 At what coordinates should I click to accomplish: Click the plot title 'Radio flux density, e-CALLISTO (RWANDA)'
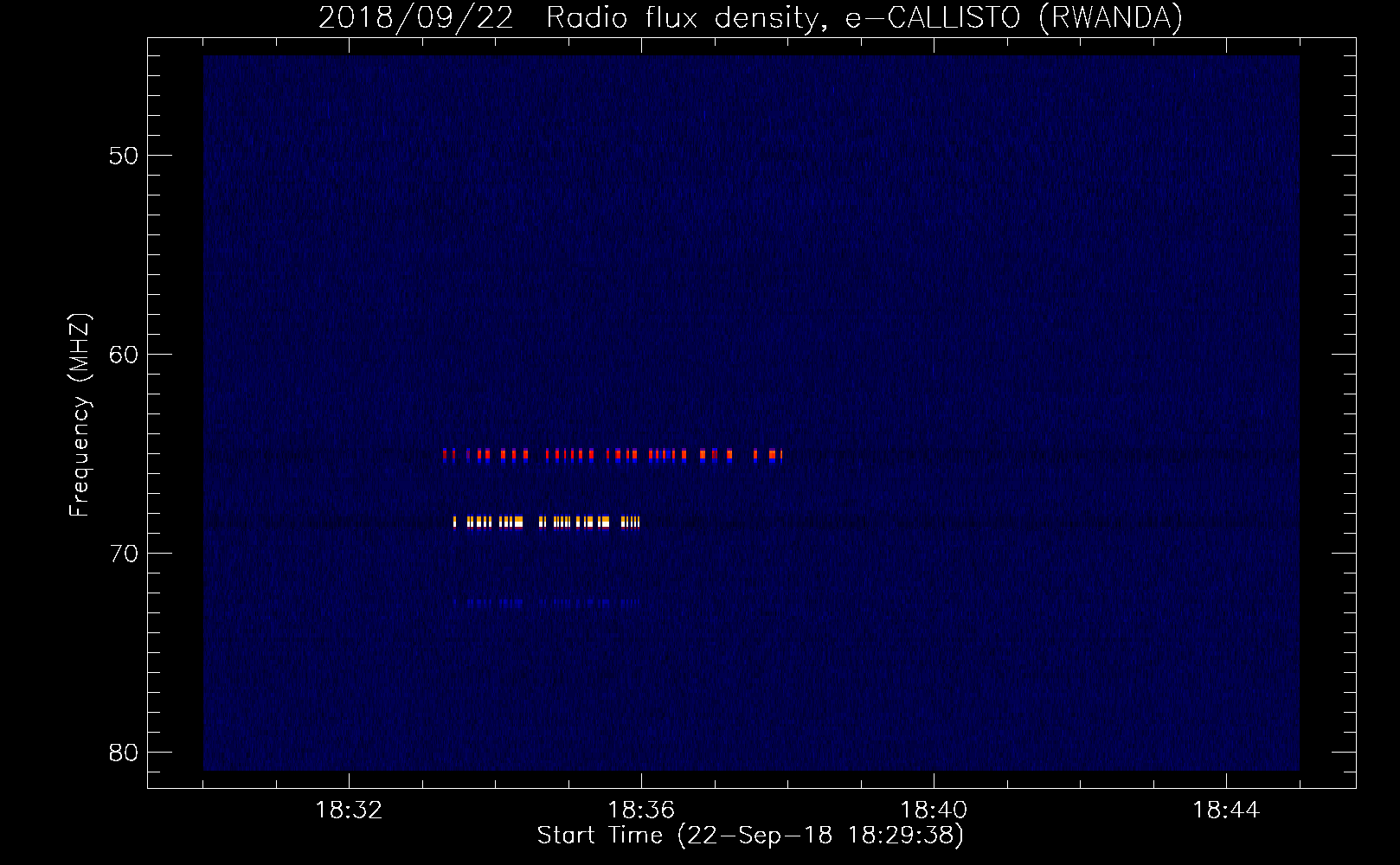[x=864, y=17]
